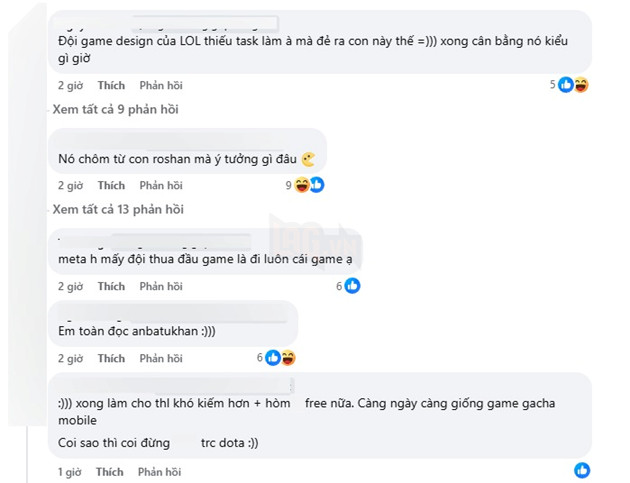The width and height of the screenshot is (630, 483).
Task: Click the emoji in the roshan comment
Action: (309, 159)
